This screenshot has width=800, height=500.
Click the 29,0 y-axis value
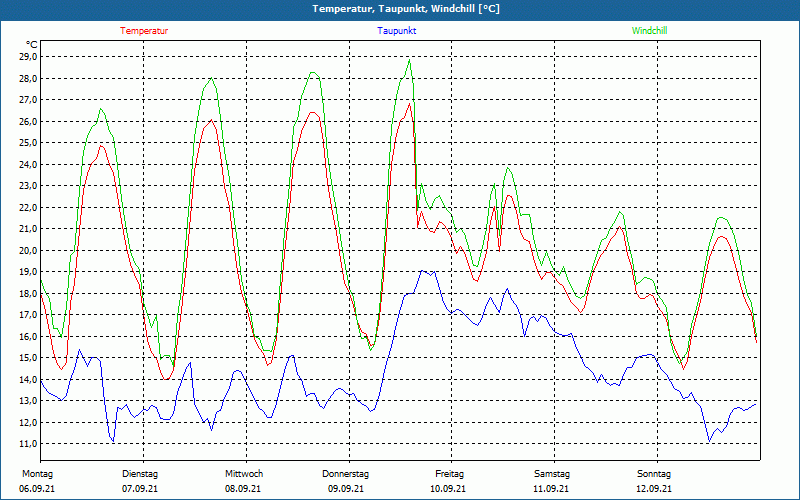click(27, 57)
